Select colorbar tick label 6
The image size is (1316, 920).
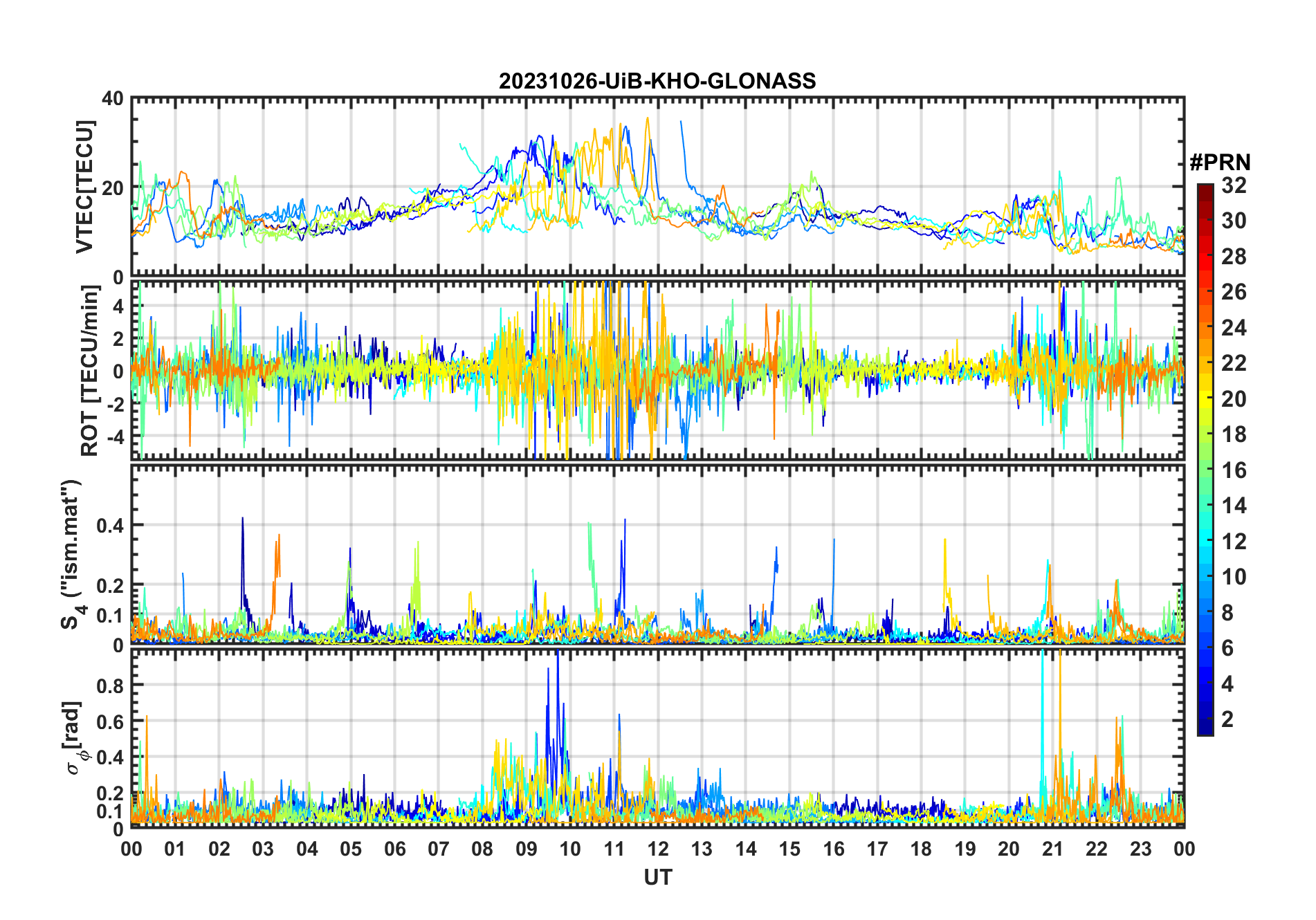point(1227,648)
